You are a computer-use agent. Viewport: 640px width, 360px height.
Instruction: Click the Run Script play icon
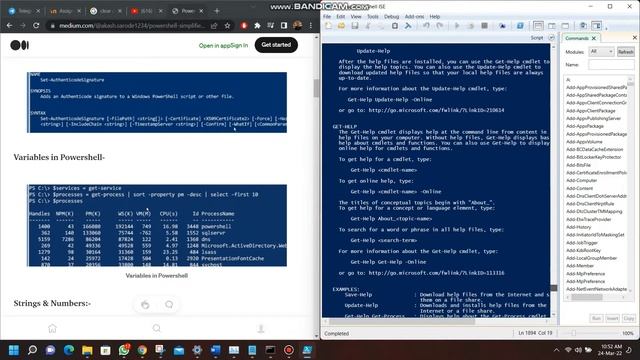pyautogui.click(x=457, y=26)
